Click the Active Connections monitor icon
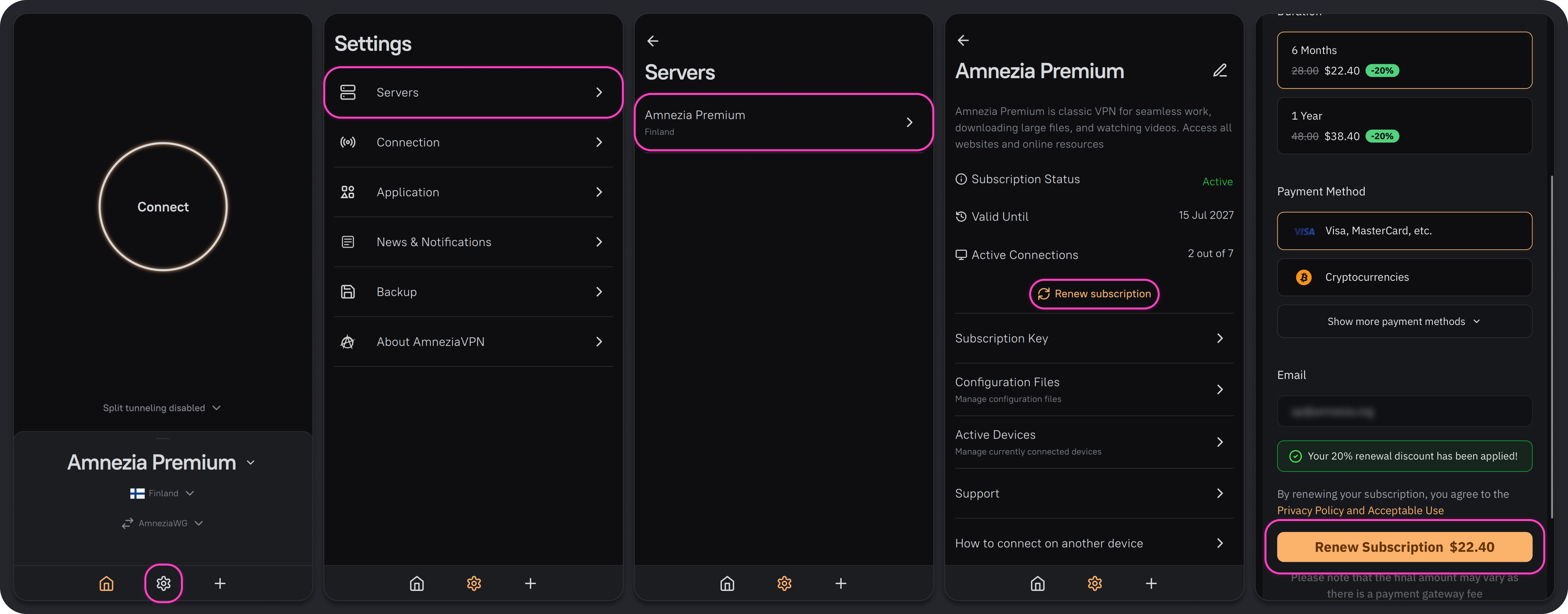This screenshot has height=614, width=1568. pos(961,255)
